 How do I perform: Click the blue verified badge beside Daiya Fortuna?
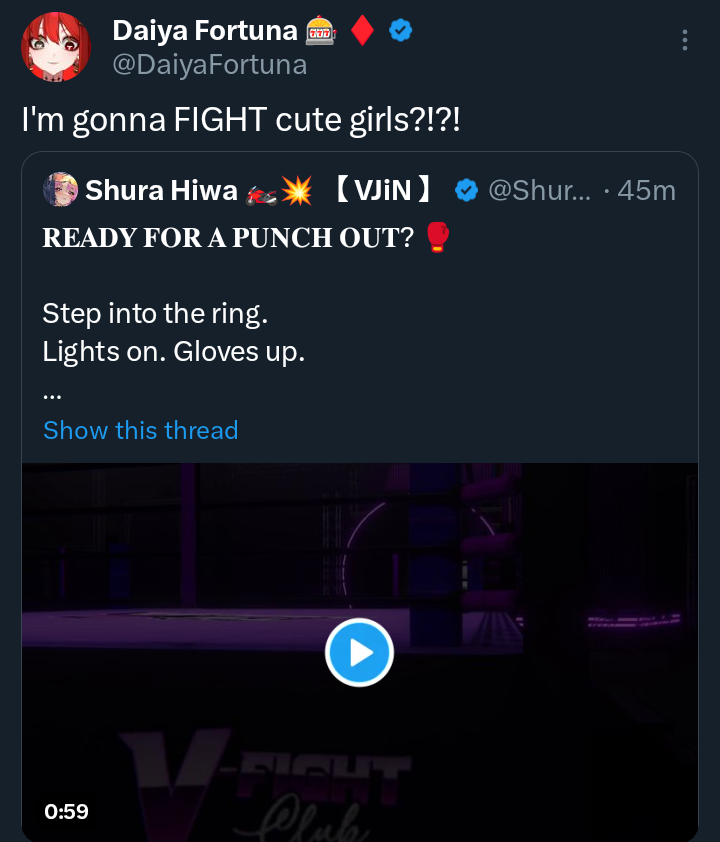coord(401,31)
